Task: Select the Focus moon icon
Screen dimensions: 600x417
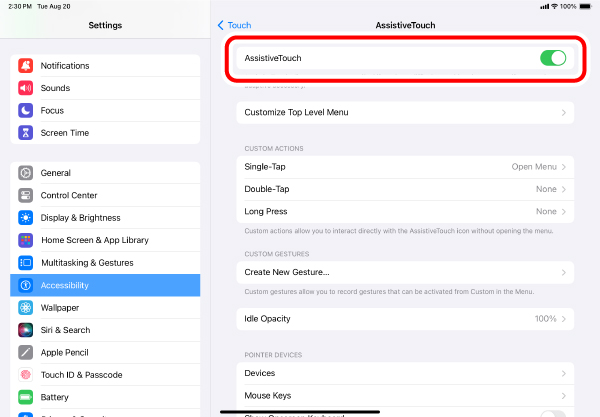Action: click(x=26, y=111)
